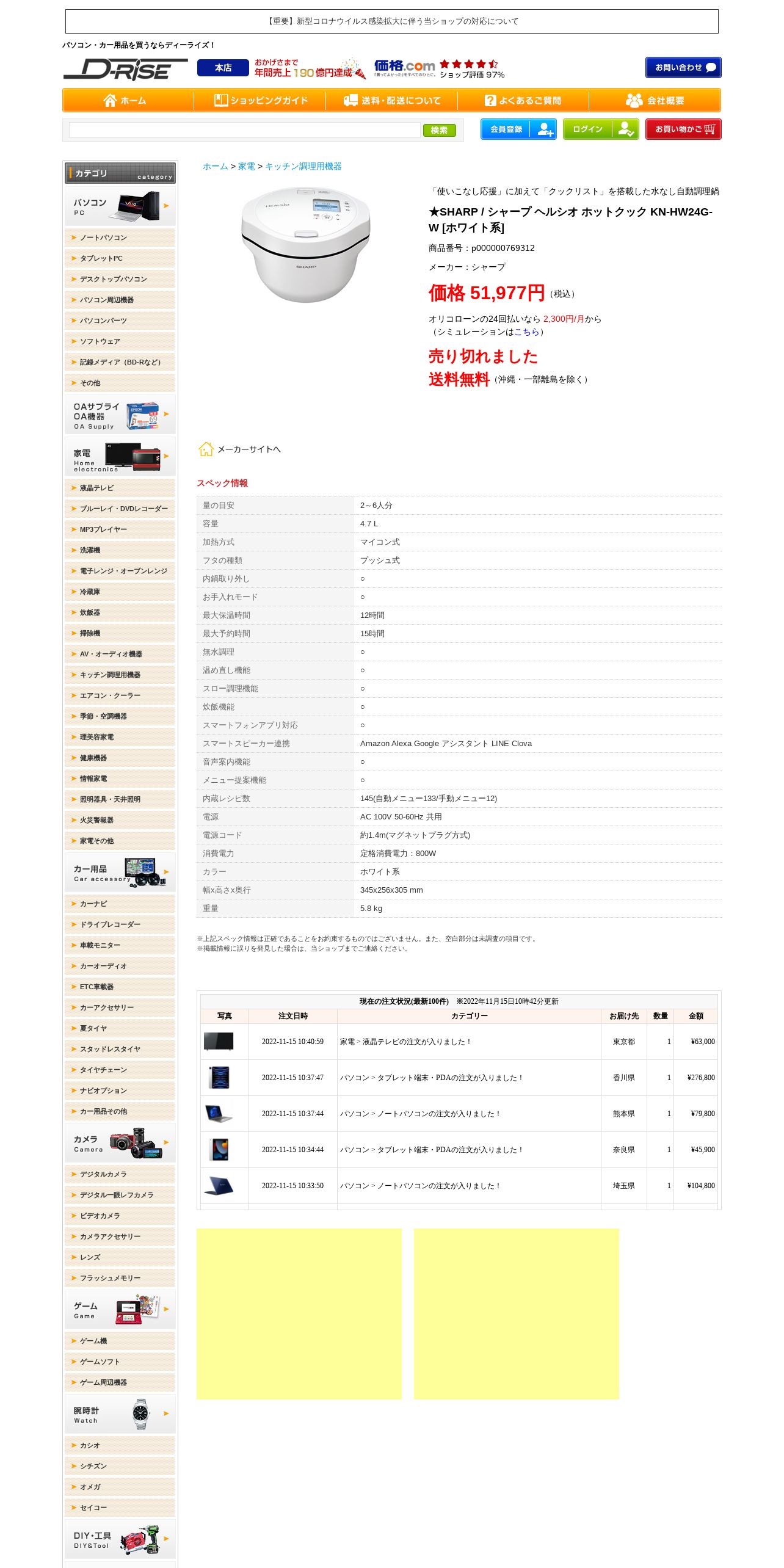This screenshot has width=784, height=1568.
Task: Select 照明器具・天井照明 in the sidebar
Action: pyautogui.click(x=120, y=799)
